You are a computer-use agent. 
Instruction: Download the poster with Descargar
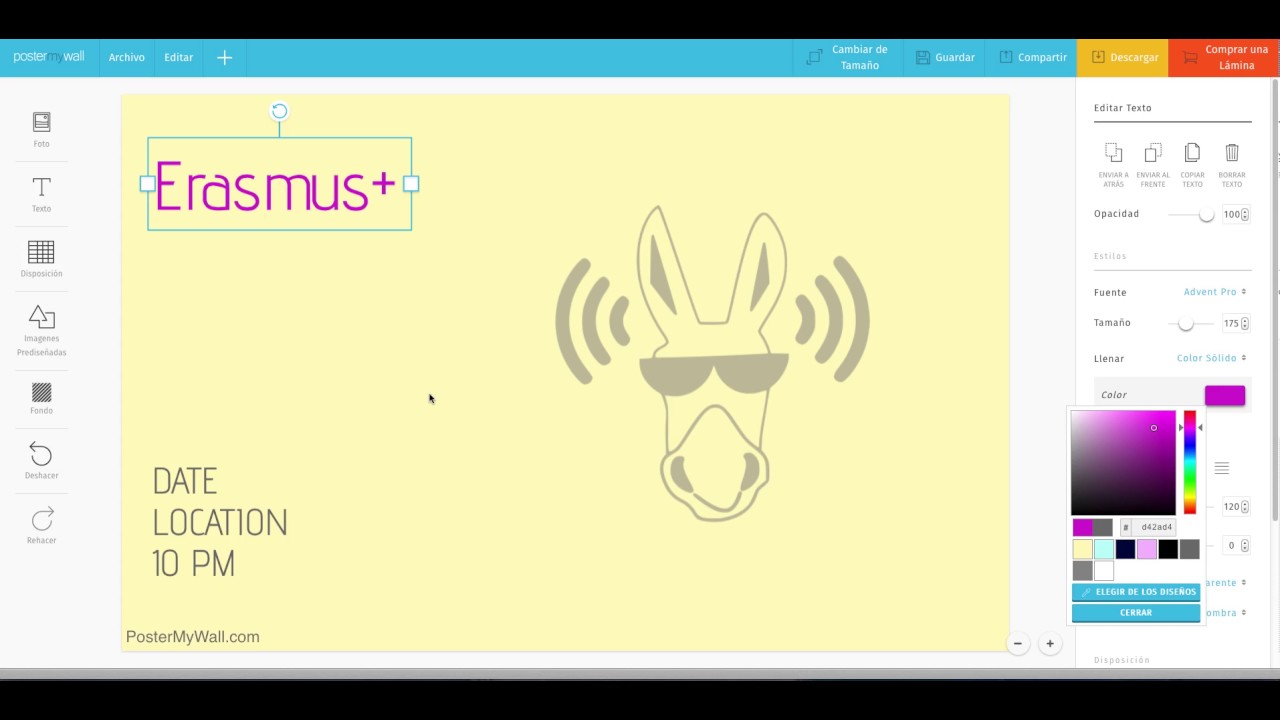1124,58
